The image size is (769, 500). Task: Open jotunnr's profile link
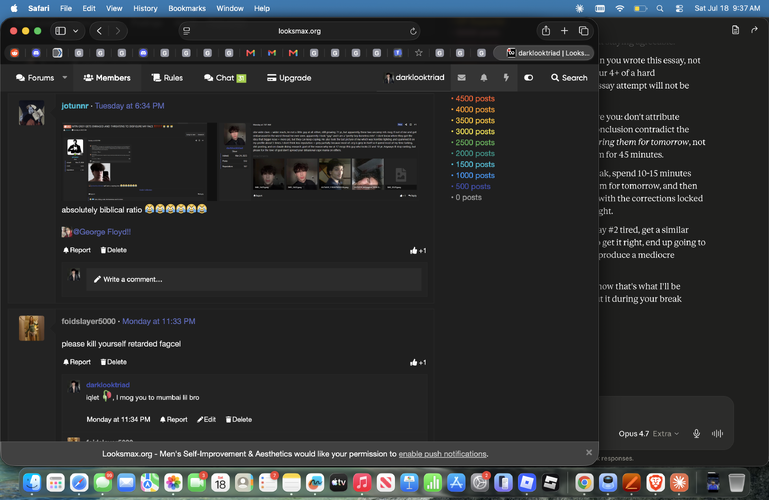75,106
